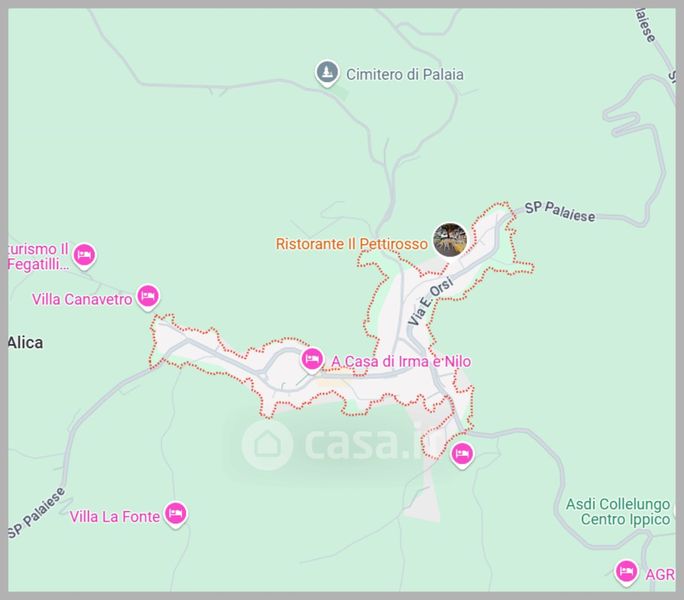Image resolution: width=684 pixels, height=600 pixels.
Task: Click the Cimitero di Palaia cemetery pin icon
Action: coord(327,73)
